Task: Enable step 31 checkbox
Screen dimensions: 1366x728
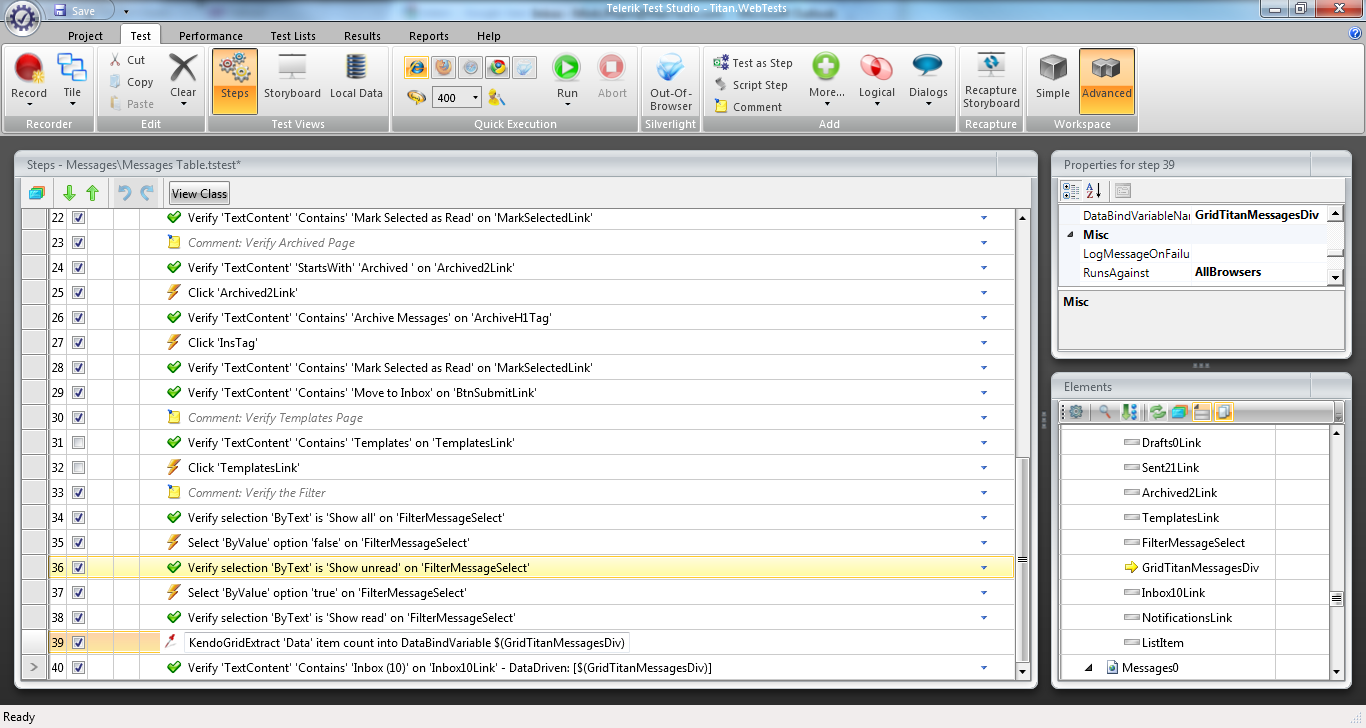Action: point(78,443)
